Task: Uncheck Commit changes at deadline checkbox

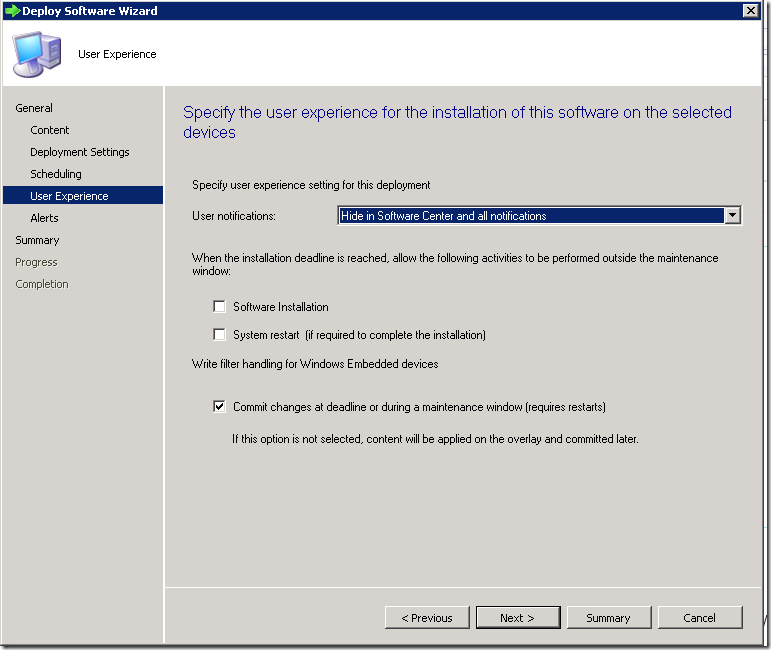Action: (x=220, y=407)
